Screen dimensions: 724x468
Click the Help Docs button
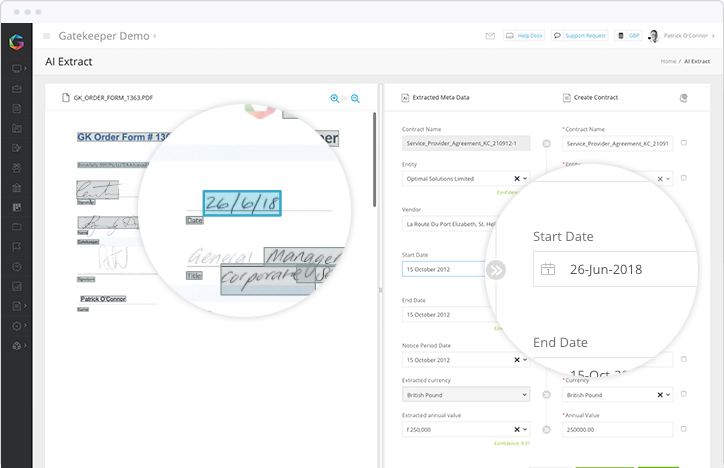[x=525, y=36]
